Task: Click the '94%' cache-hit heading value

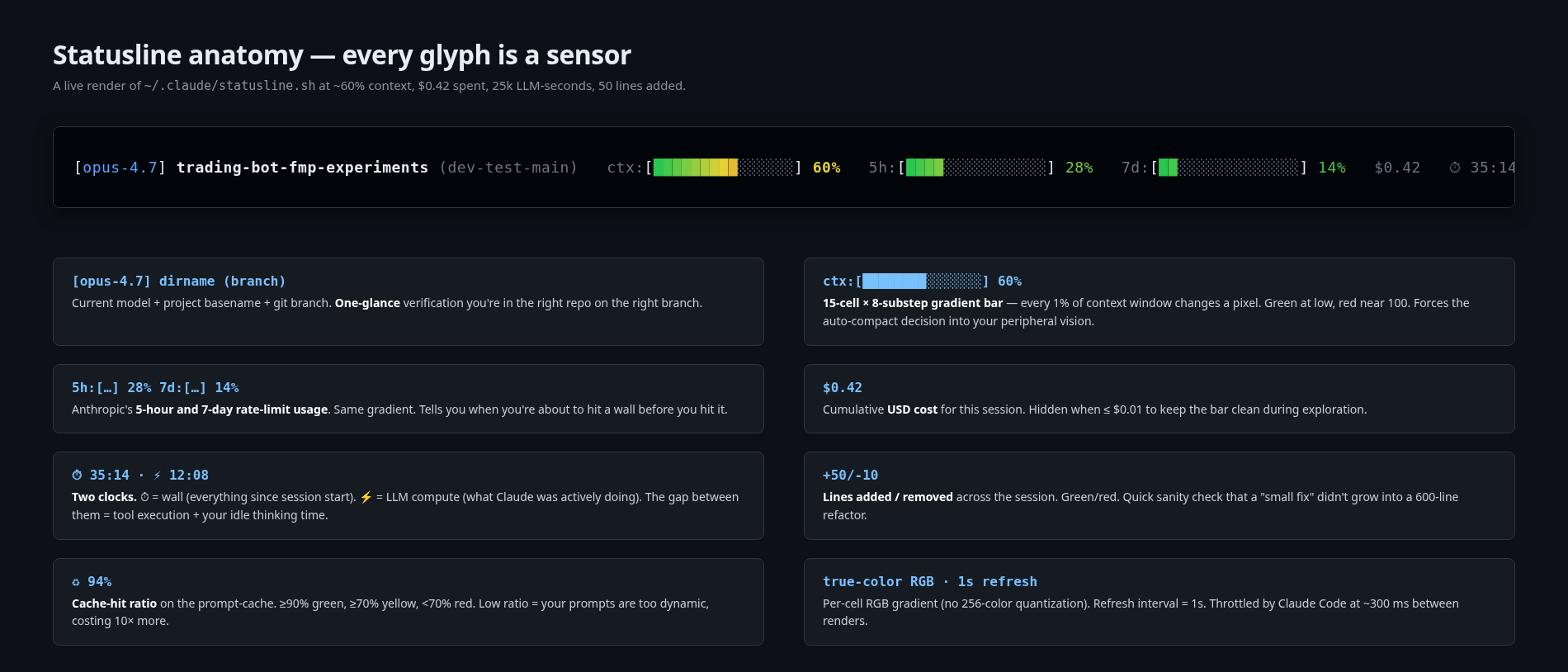Action: pyautogui.click(x=100, y=582)
